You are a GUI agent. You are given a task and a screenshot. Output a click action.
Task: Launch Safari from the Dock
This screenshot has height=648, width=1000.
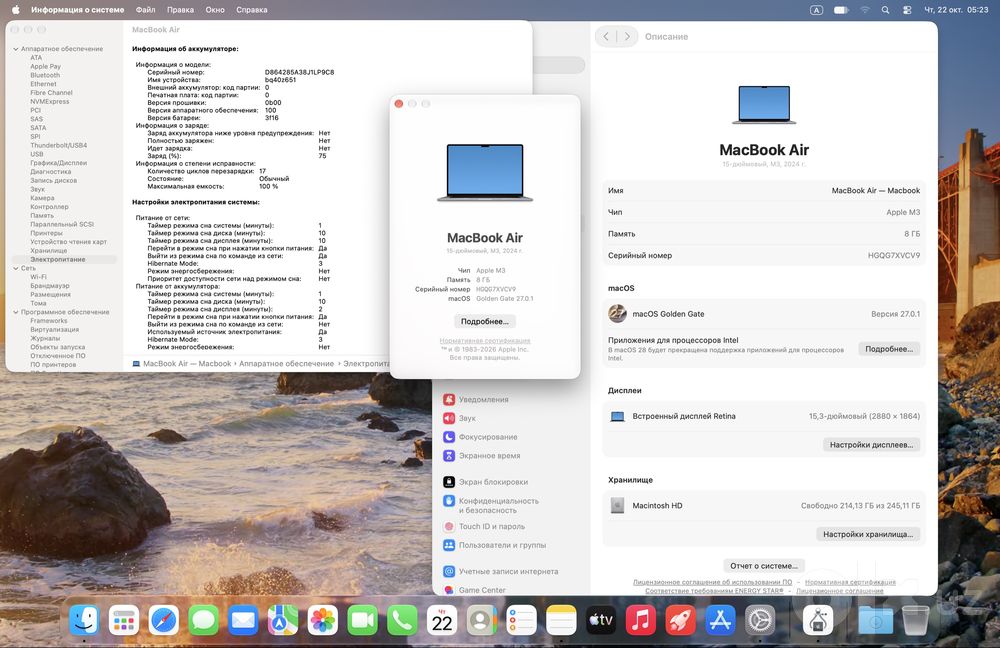[x=163, y=619]
